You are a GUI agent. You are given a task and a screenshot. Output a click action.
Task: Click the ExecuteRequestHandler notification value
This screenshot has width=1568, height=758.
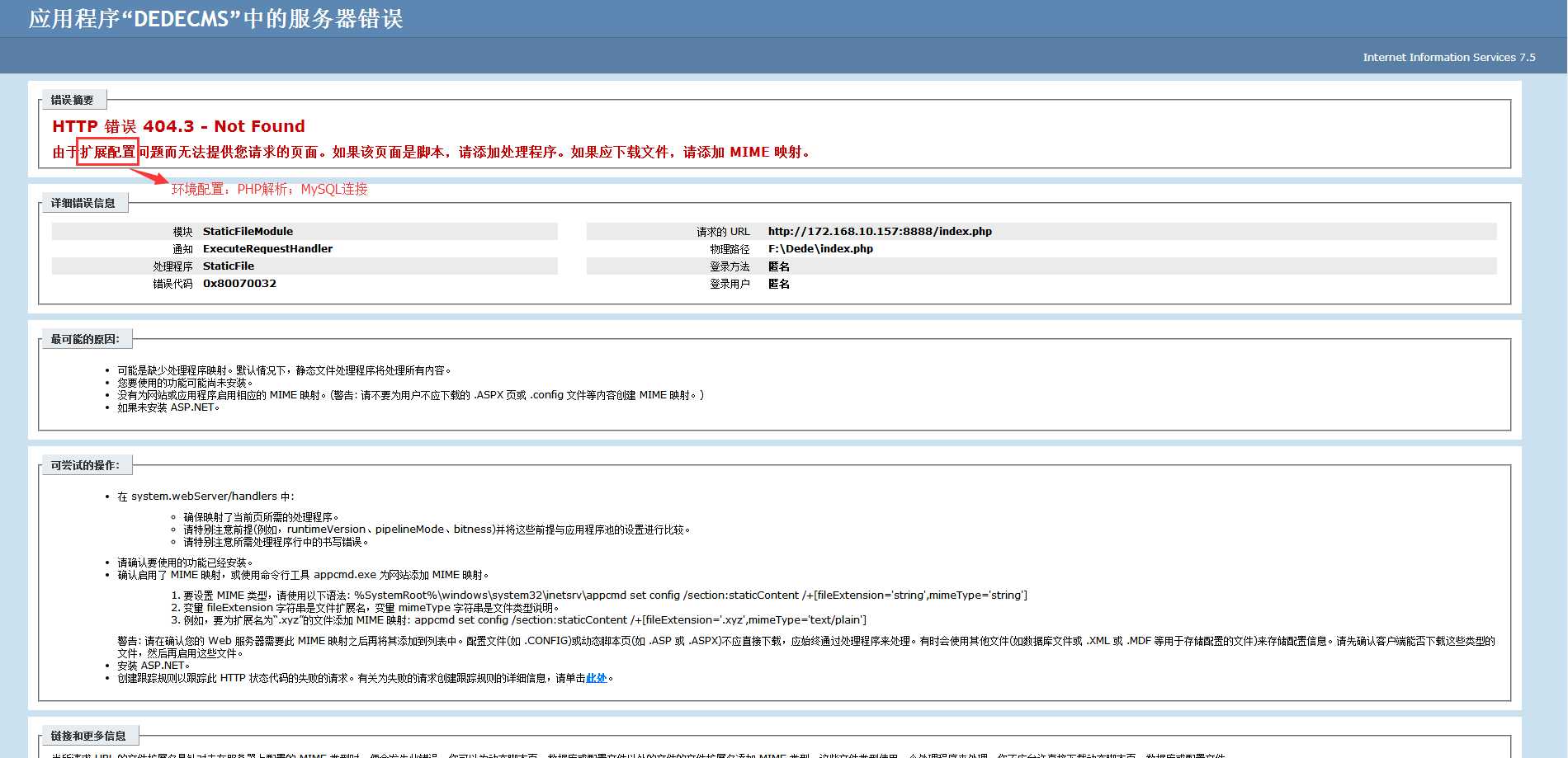(267, 249)
